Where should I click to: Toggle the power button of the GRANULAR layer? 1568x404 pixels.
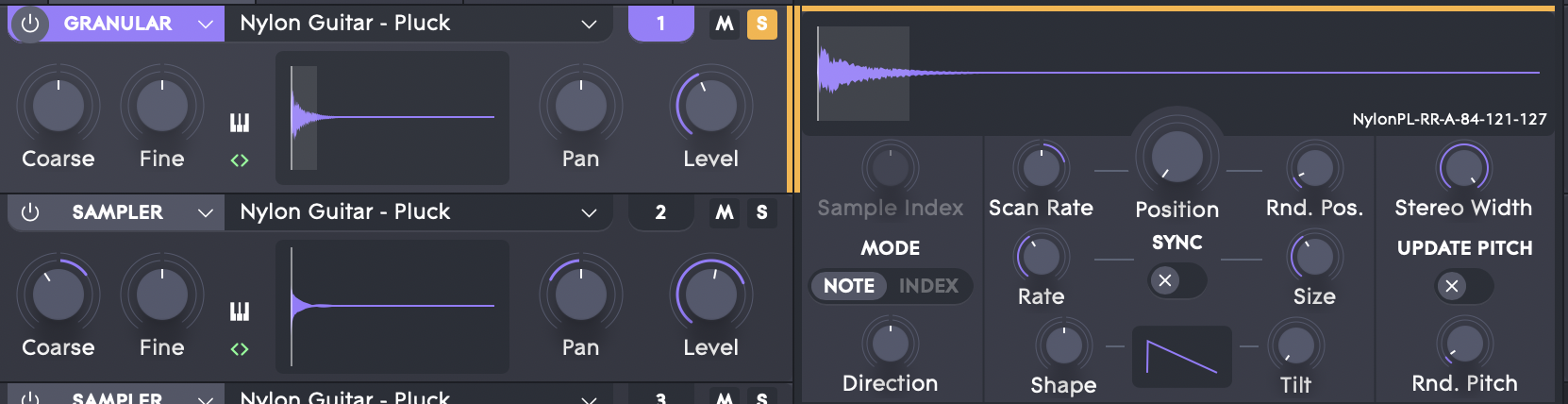[30, 24]
